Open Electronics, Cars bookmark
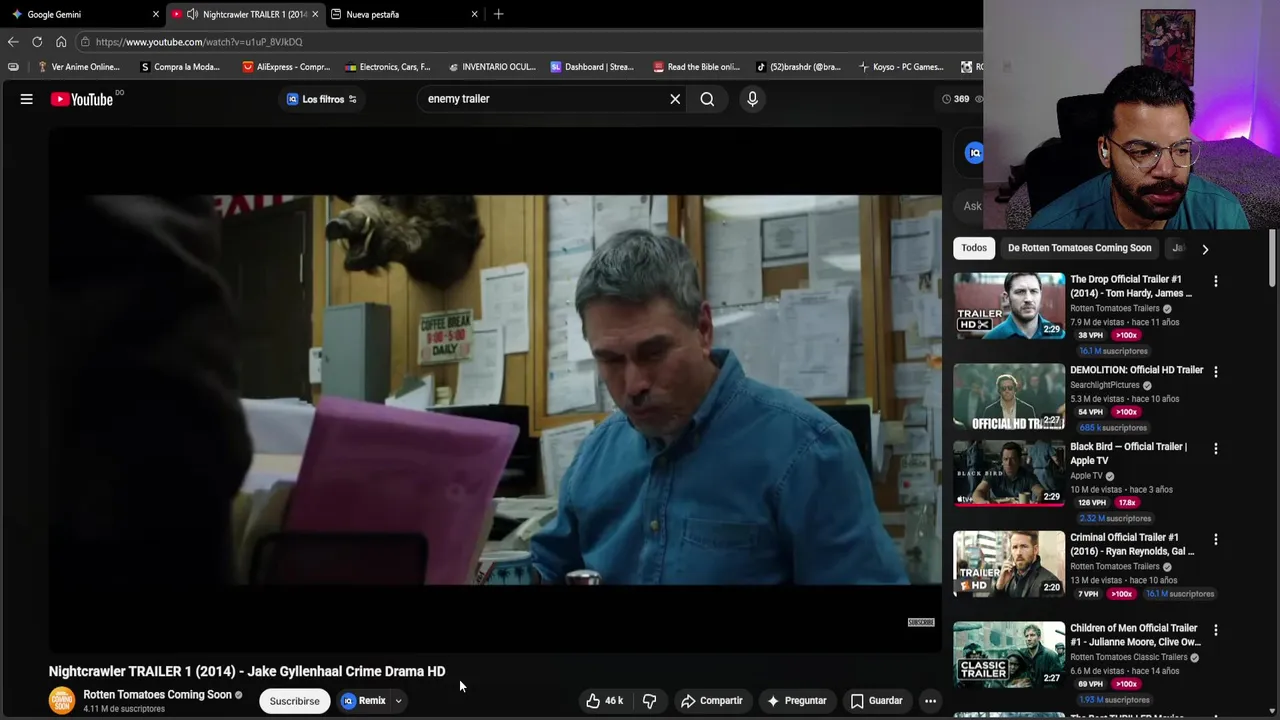1280x720 pixels. (388, 67)
